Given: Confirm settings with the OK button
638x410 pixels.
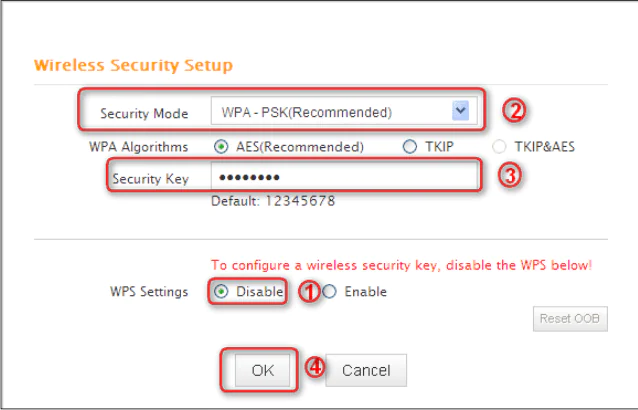Looking at the screenshot, I should tap(262, 370).
